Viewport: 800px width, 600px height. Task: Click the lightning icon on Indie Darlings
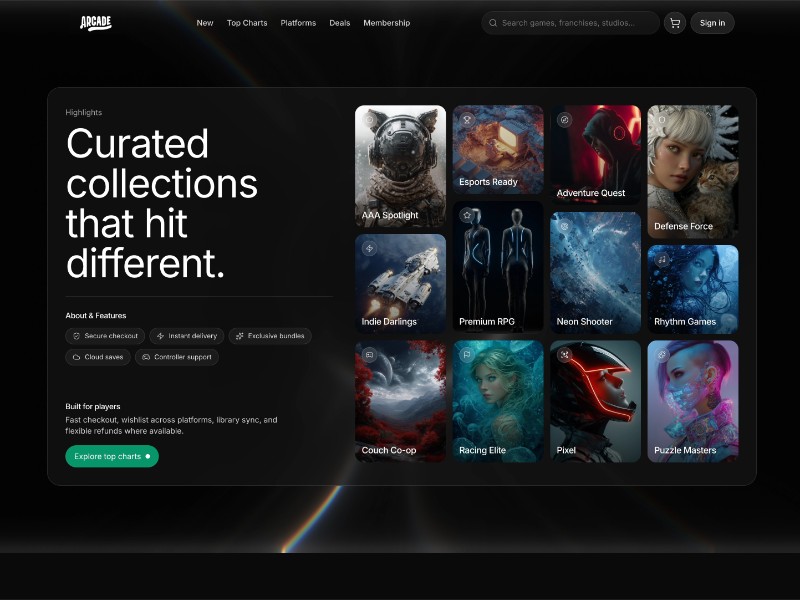(369, 248)
